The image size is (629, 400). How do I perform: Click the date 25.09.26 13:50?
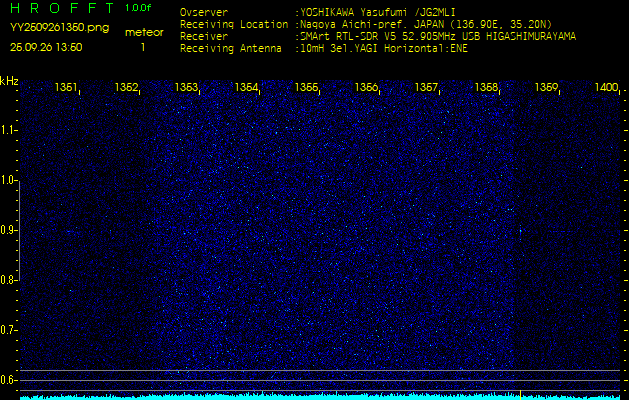46,47
